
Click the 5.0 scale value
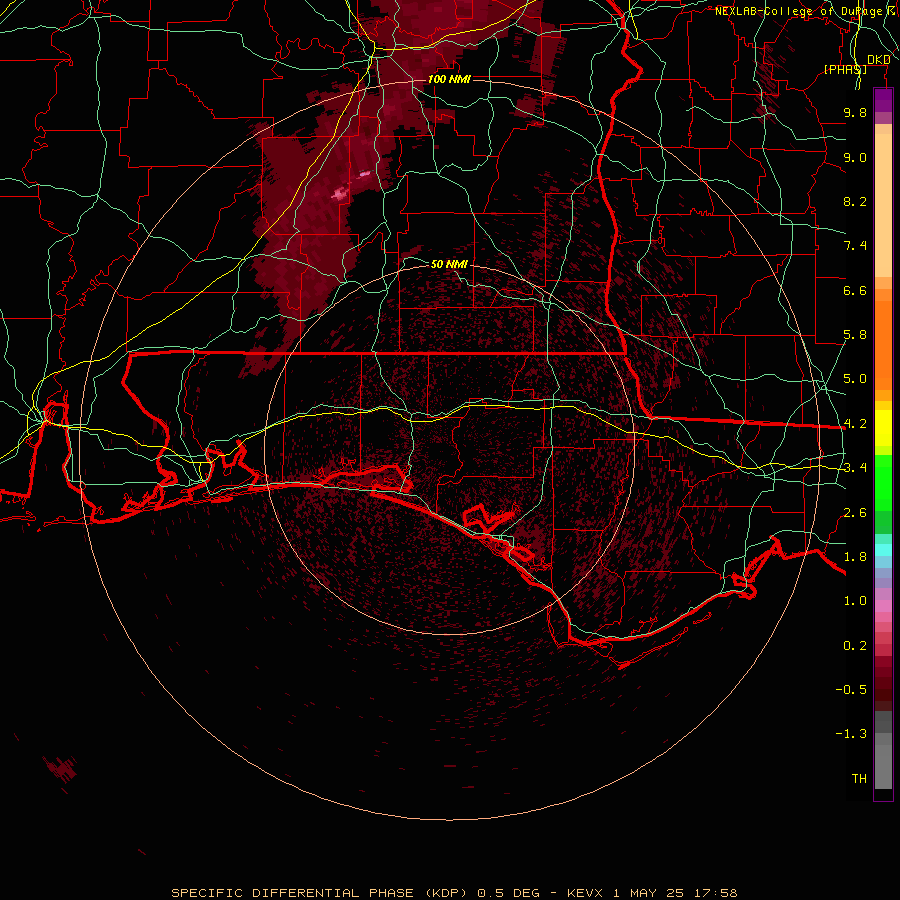[855, 379]
